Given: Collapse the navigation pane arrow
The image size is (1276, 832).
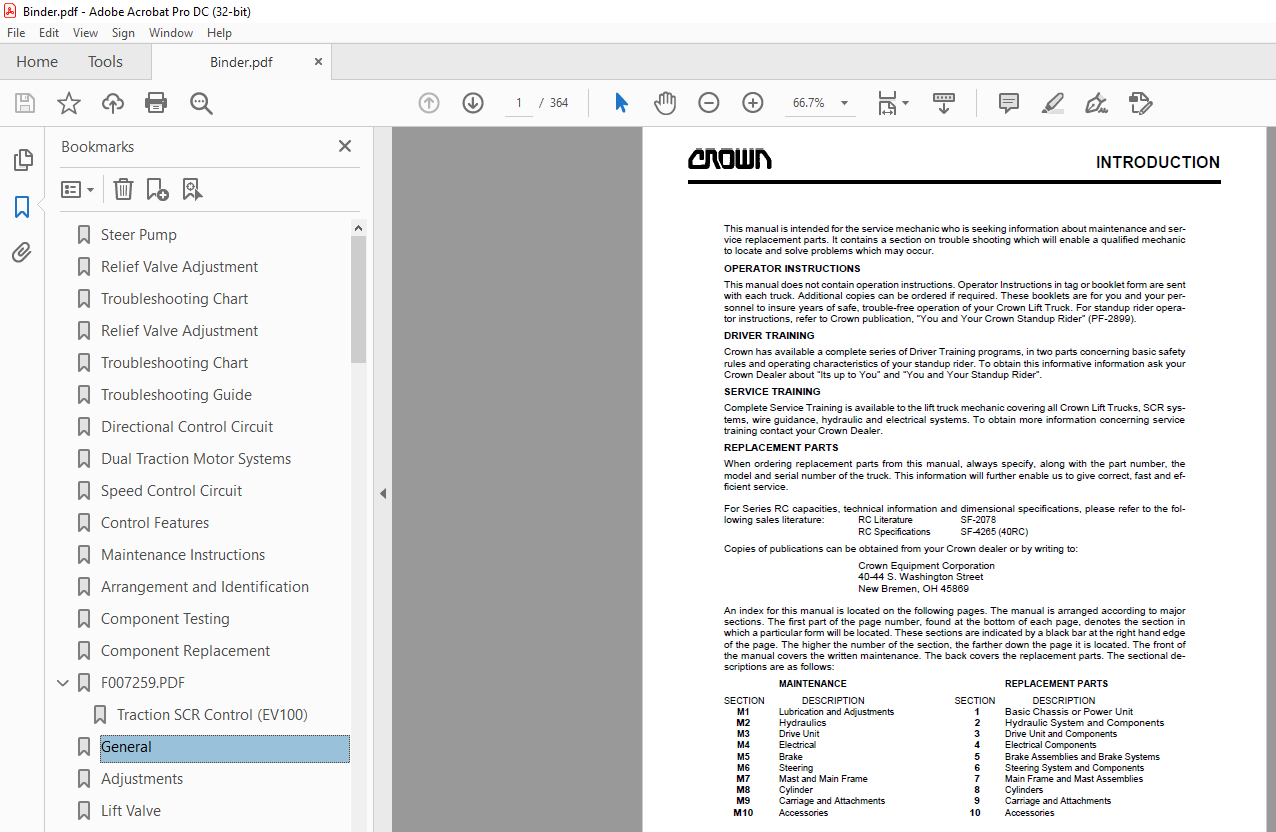Looking at the screenshot, I should click(382, 493).
